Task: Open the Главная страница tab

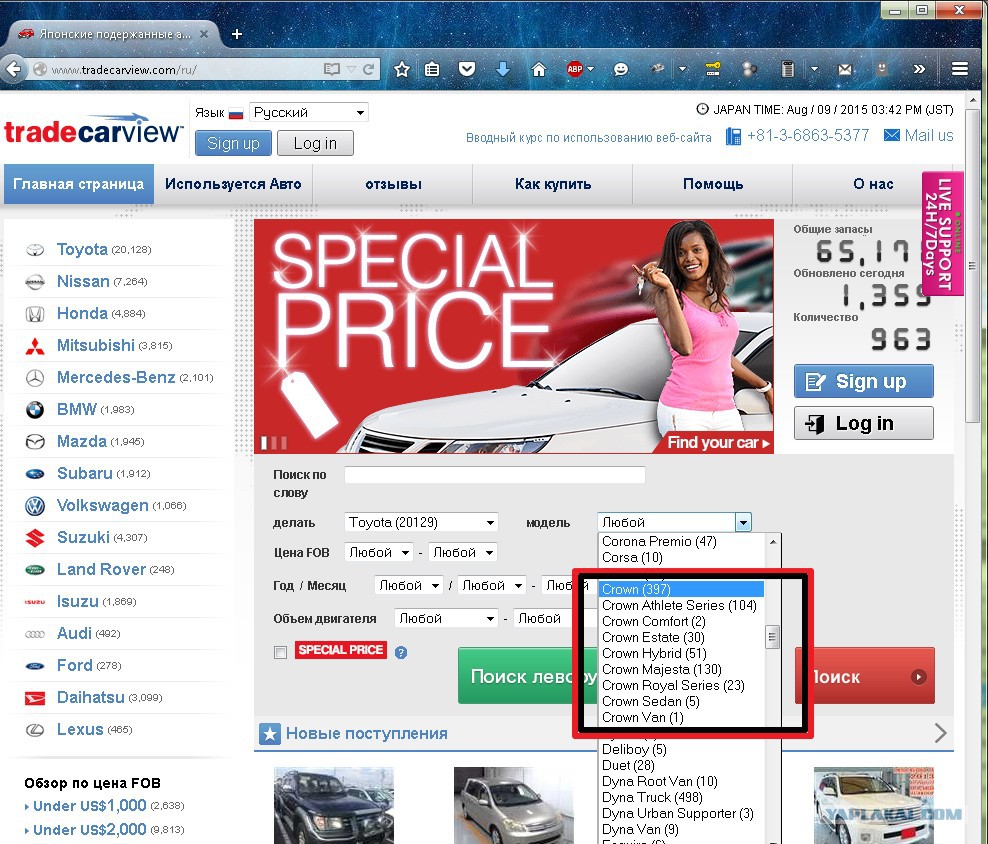Action: 79,184
